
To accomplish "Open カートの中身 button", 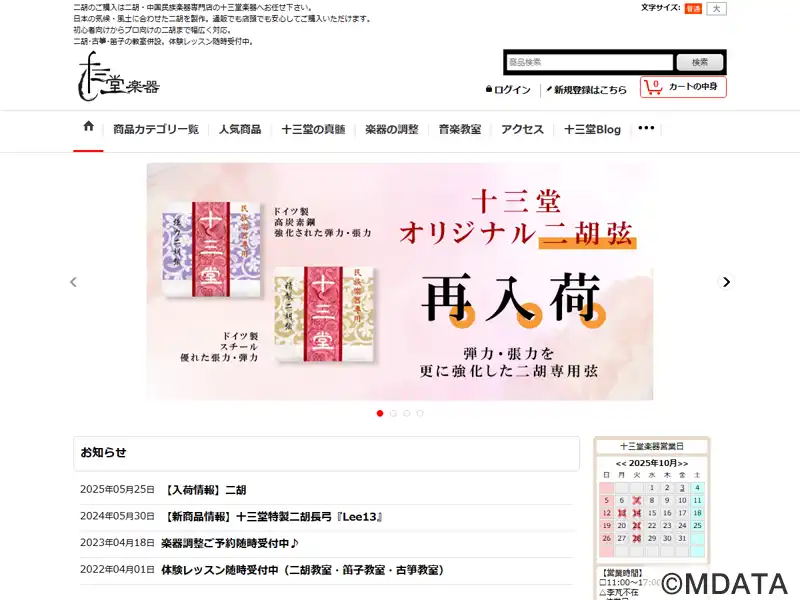I will [x=683, y=87].
